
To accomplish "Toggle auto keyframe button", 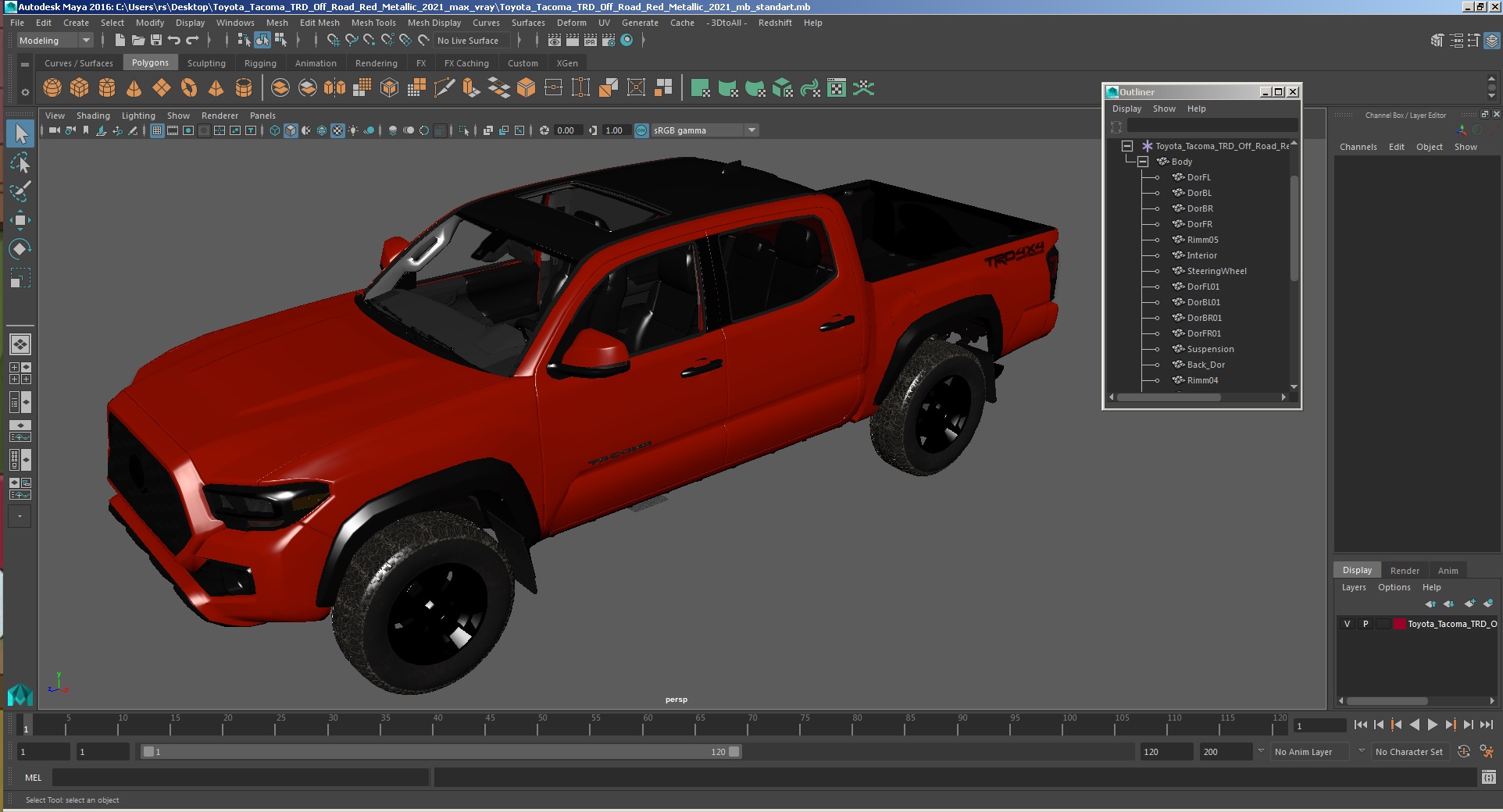I will point(1464,752).
